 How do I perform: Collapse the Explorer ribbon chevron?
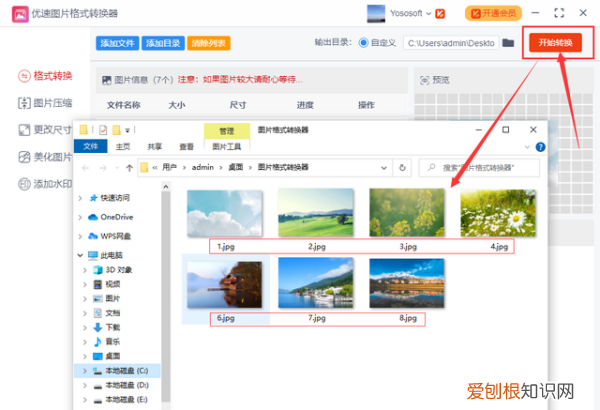click(527, 147)
